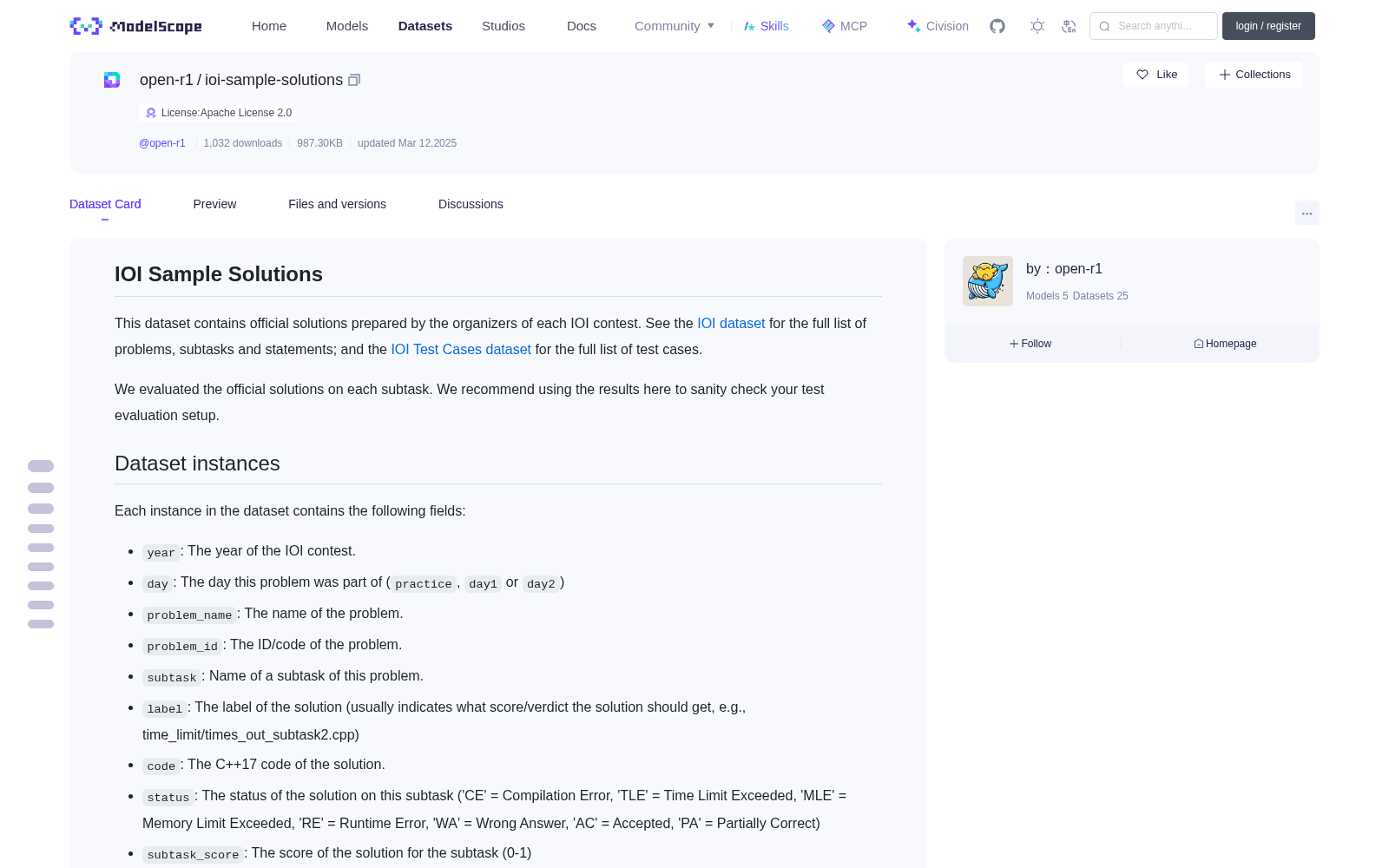Click "Datasets 25" under open-r1

(1101, 296)
